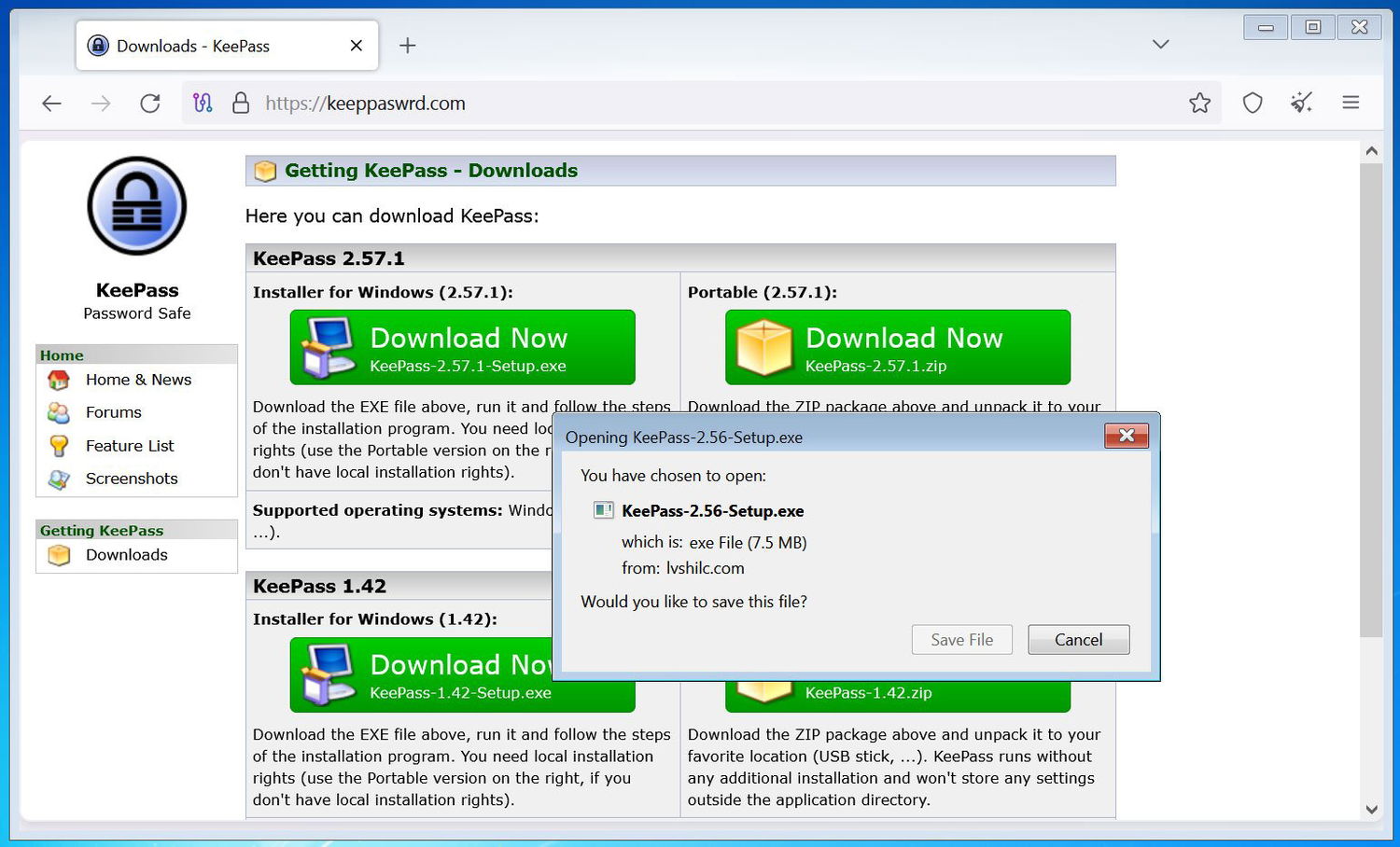Image resolution: width=1400 pixels, height=847 pixels.
Task: Open the Forums link
Action: [x=114, y=412]
